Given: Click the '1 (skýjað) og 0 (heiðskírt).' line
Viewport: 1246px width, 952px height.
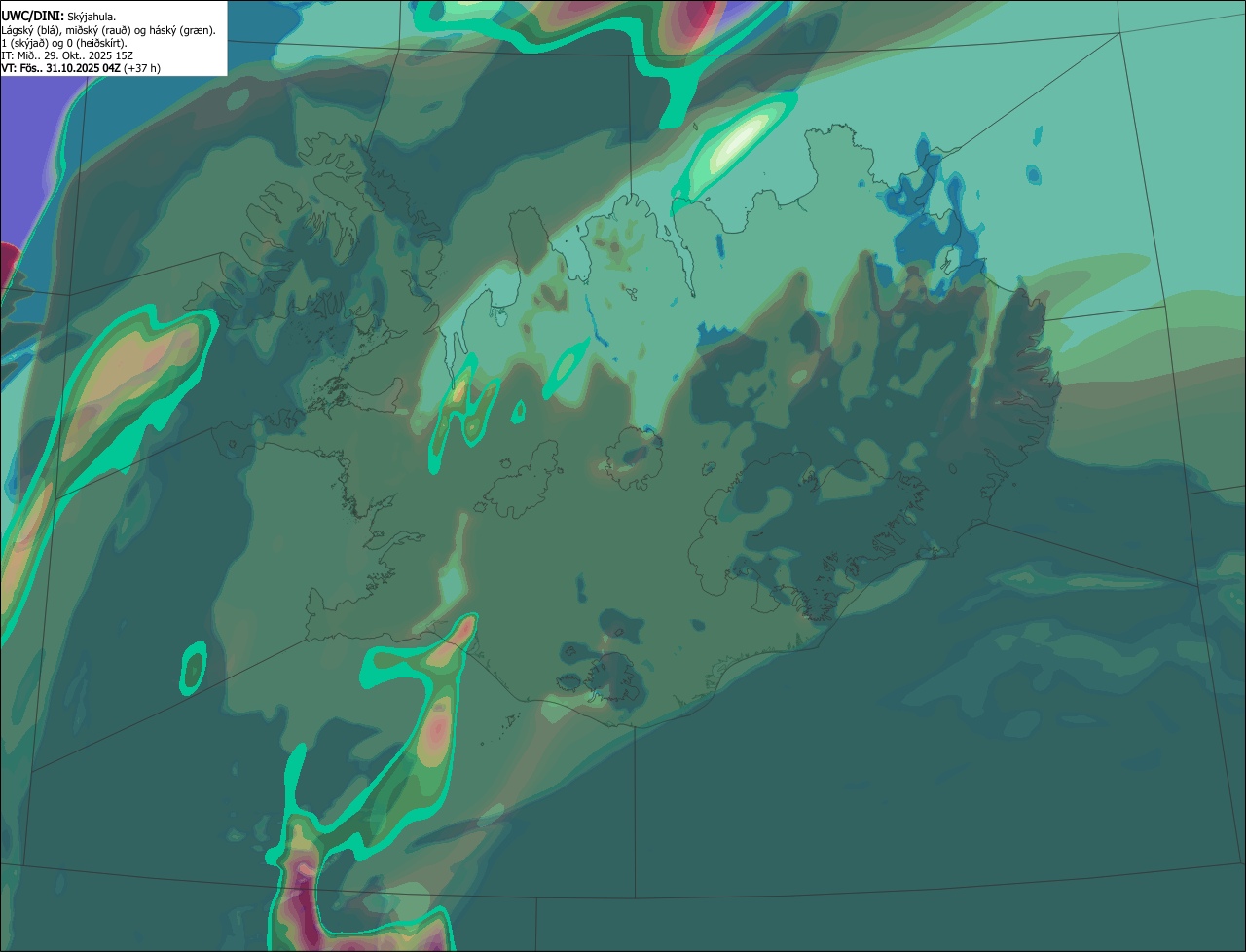Looking at the screenshot, I should coord(64,43).
